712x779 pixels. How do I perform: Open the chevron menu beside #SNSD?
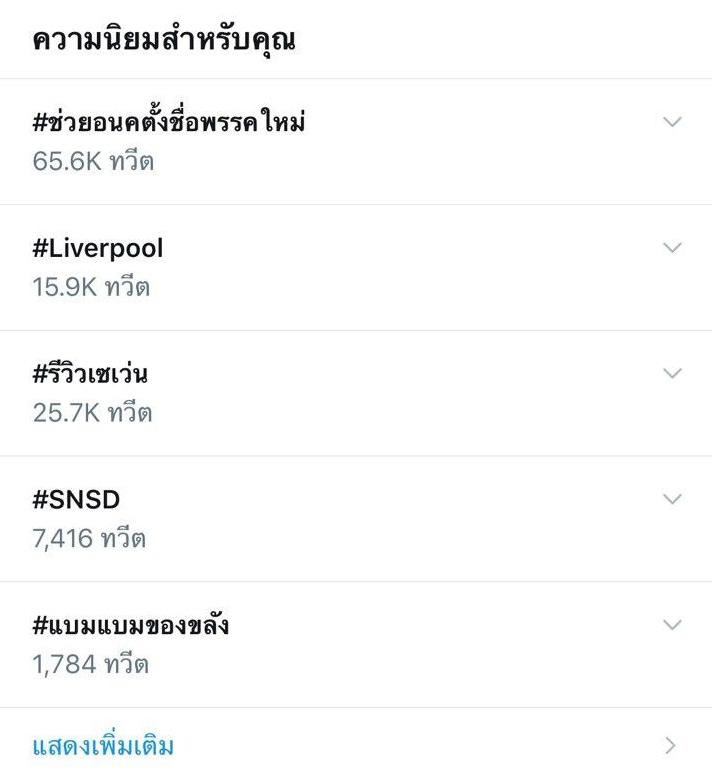pos(672,499)
